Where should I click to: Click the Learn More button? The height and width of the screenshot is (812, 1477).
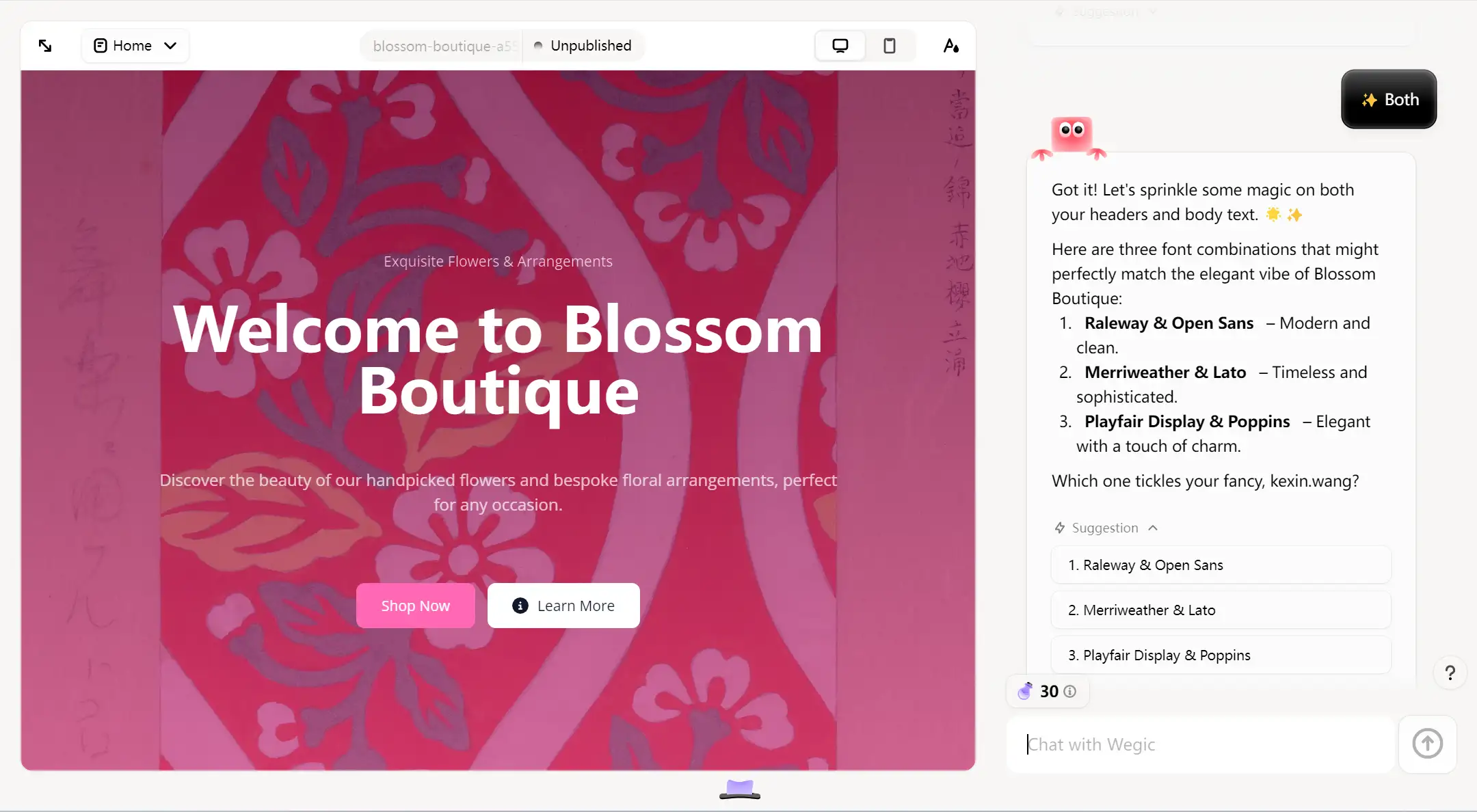click(x=563, y=605)
